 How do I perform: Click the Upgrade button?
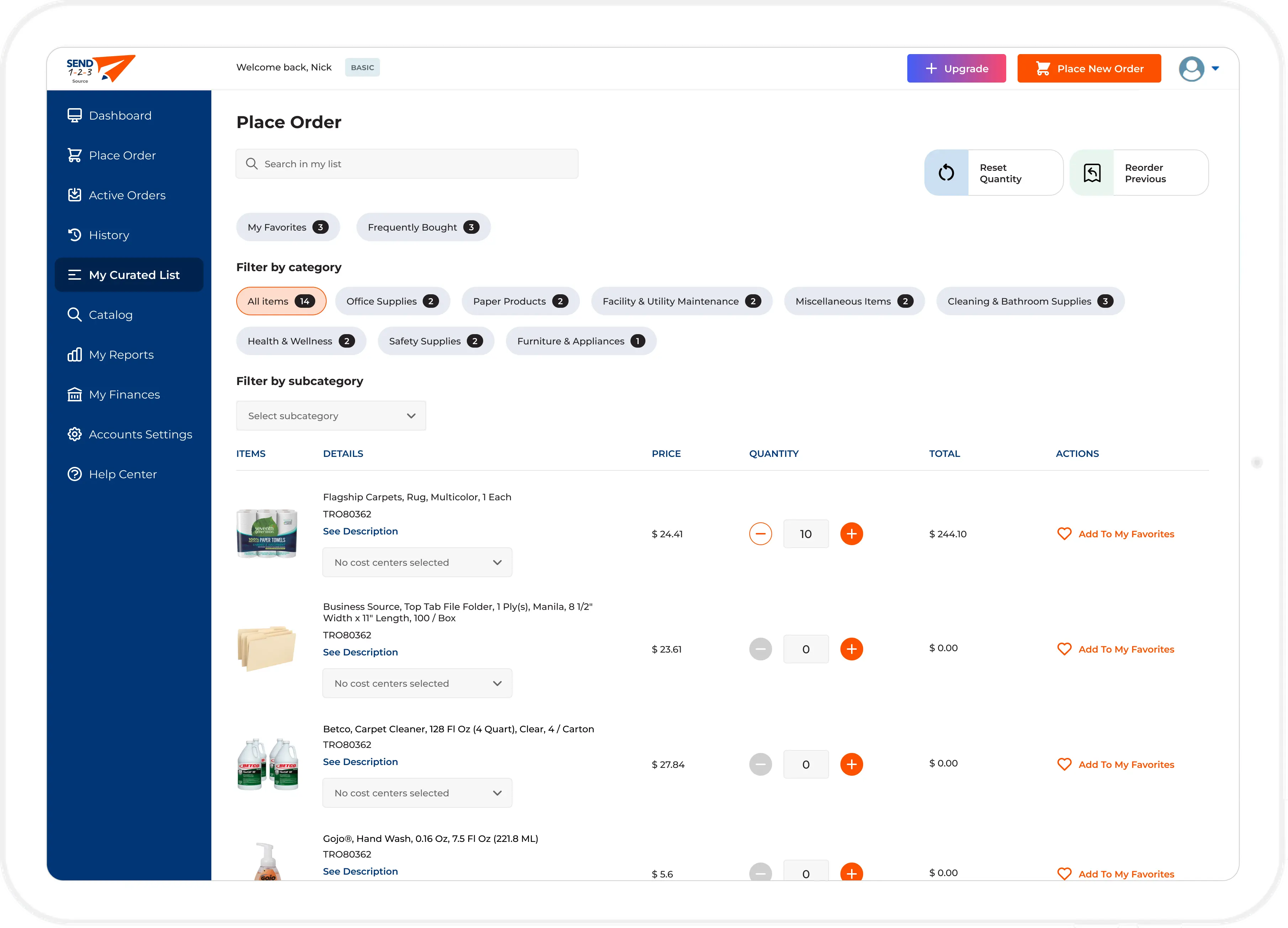click(956, 68)
